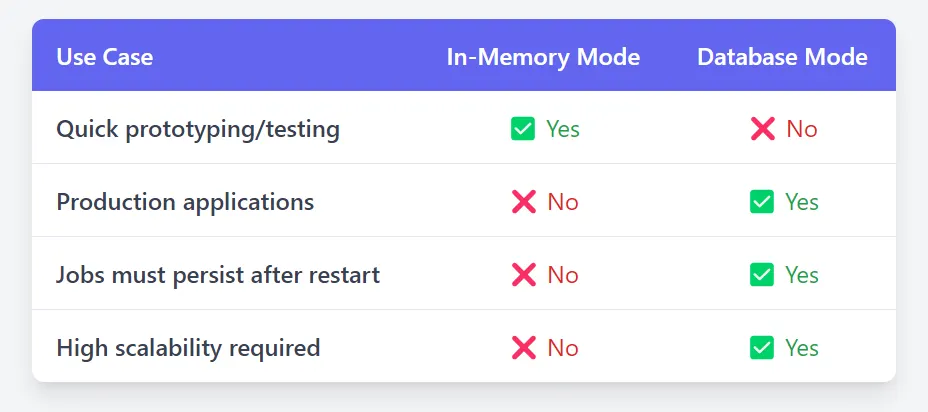Screen dimensions: 928x412
Task: Click the Quick prototyping/testing row label
Action: click(198, 129)
